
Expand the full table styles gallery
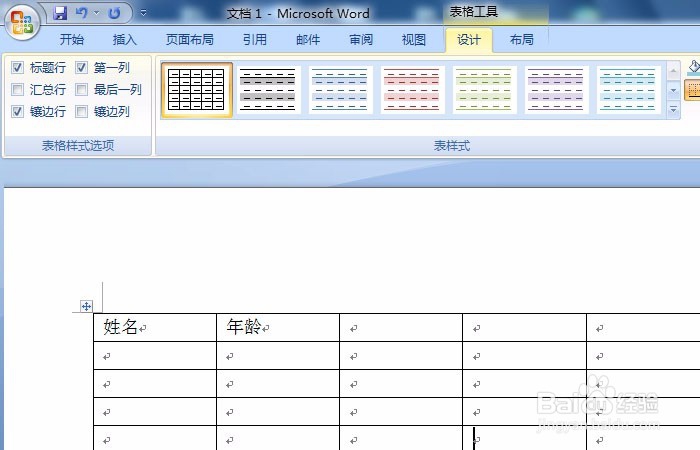click(x=673, y=109)
